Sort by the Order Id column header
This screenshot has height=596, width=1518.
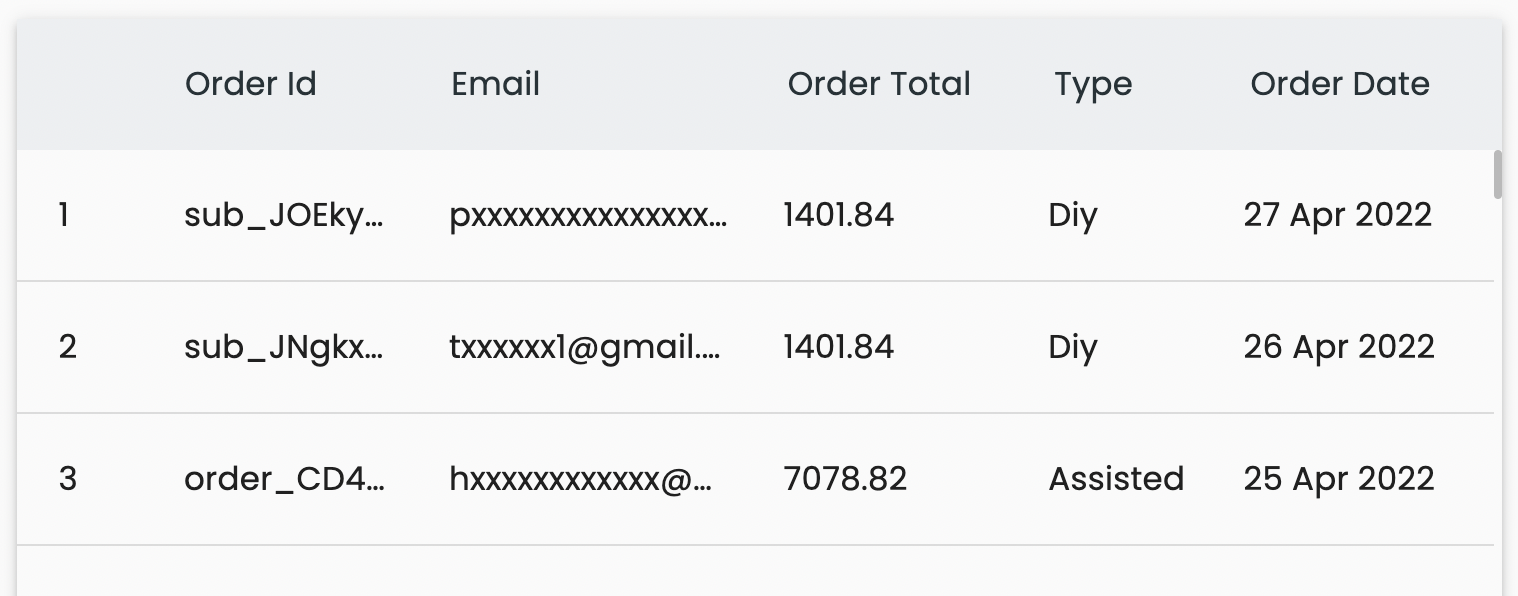point(250,84)
